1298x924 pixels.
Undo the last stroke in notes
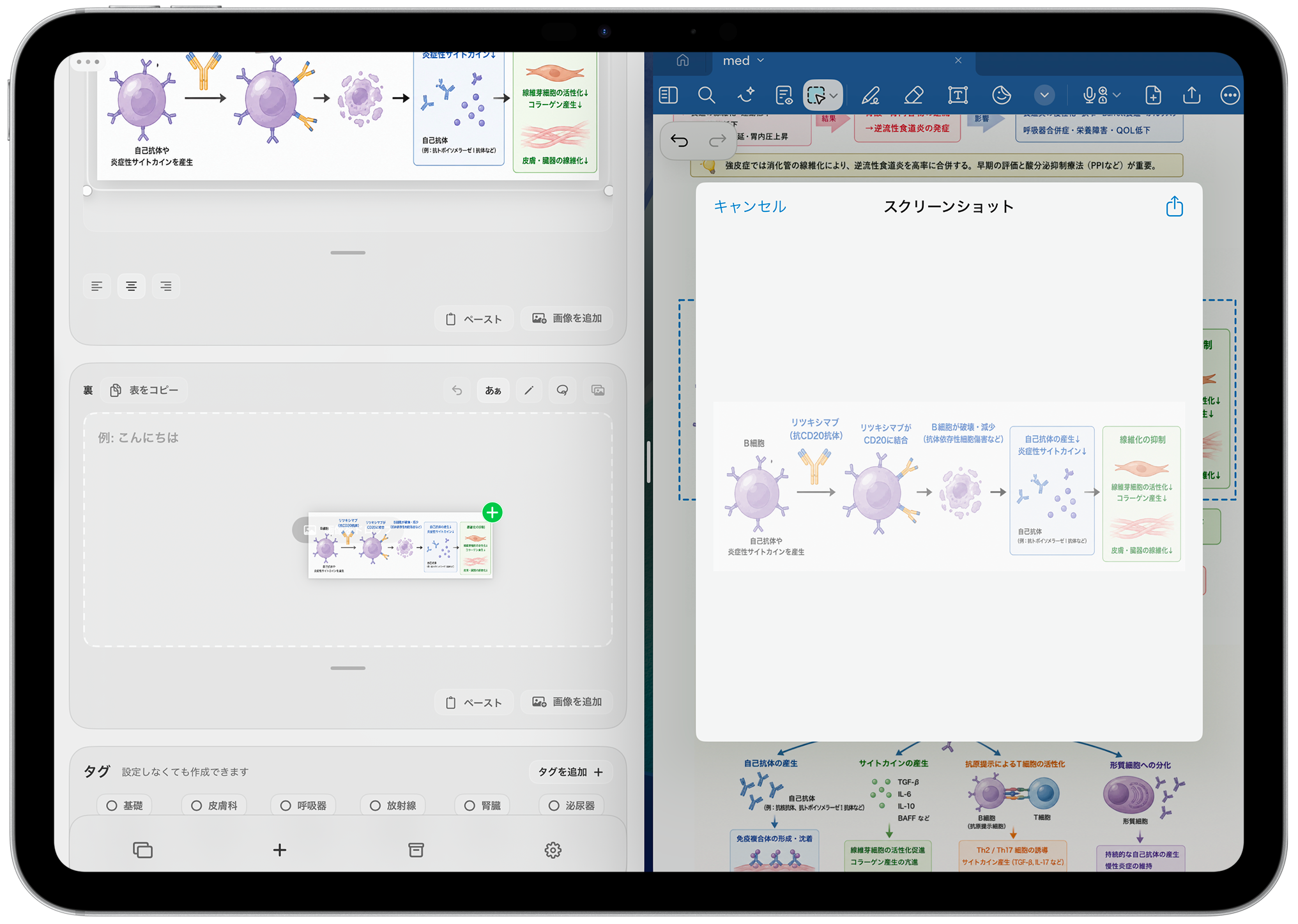point(679,140)
